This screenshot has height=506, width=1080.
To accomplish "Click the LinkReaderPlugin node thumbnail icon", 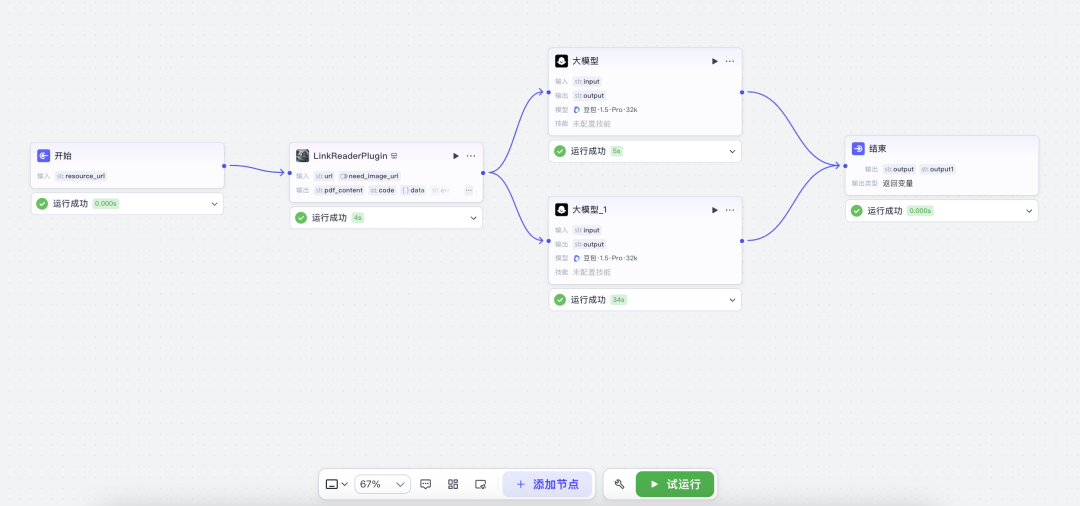I will pyautogui.click(x=302, y=156).
